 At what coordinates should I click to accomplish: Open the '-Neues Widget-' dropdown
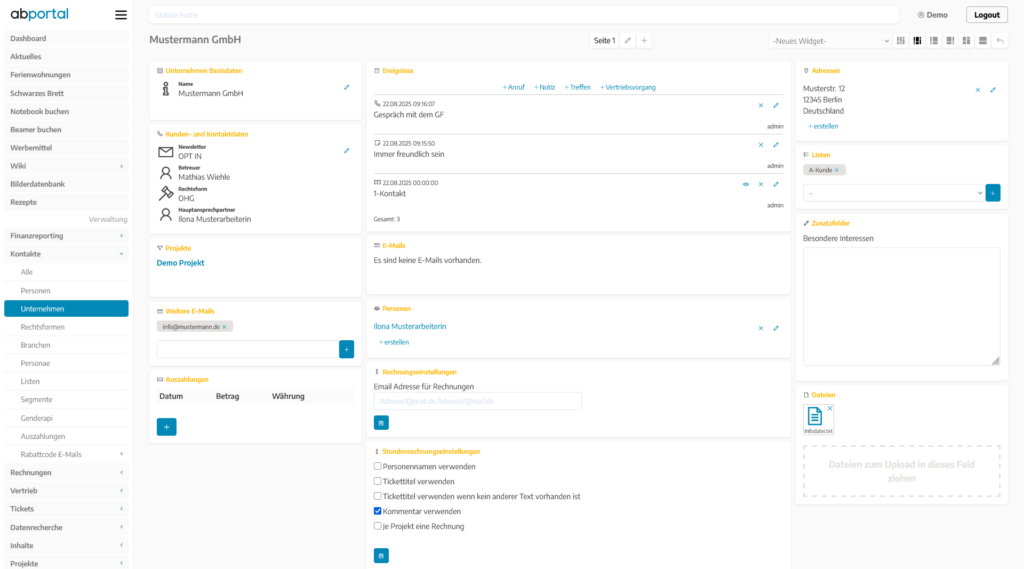point(829,41)
